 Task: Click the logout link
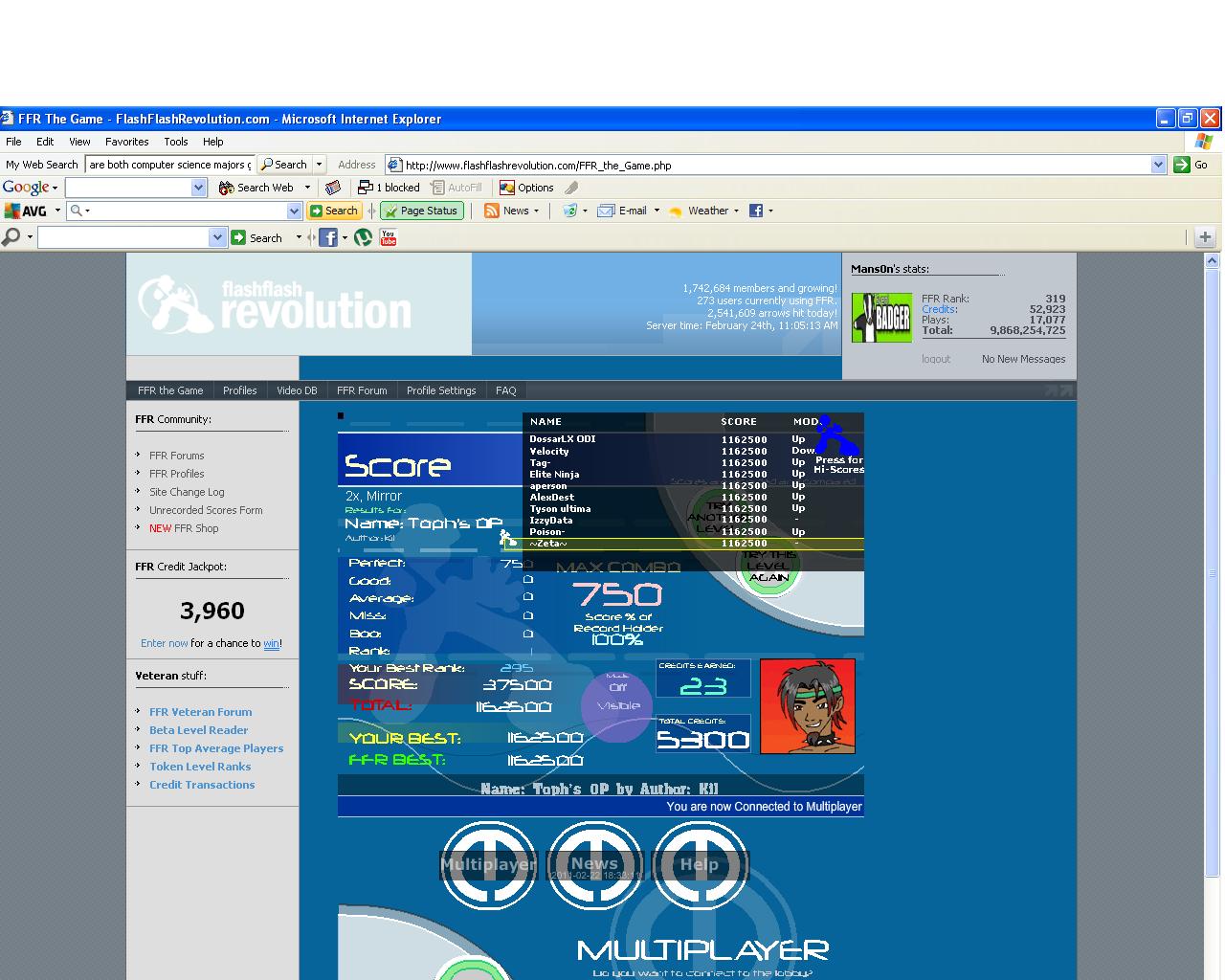[x=936, y=359]
